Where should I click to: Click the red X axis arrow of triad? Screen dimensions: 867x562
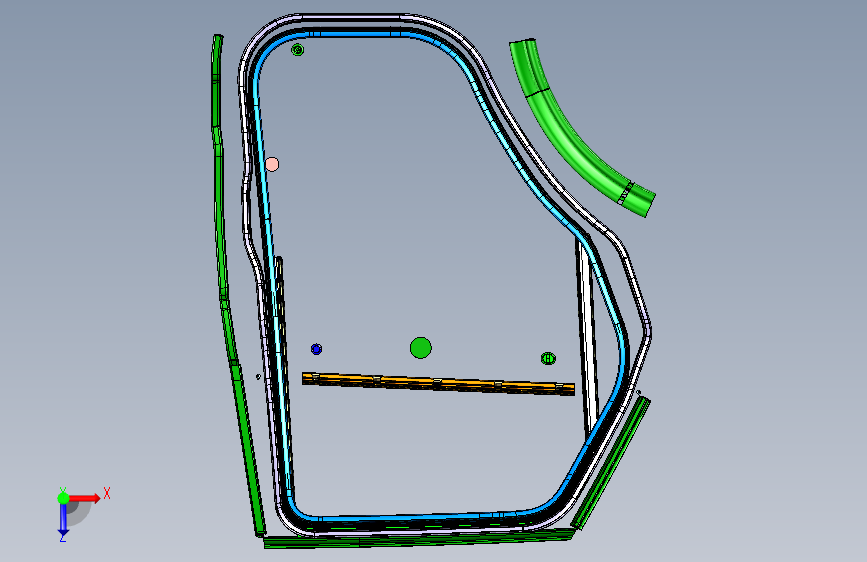click(x=84, y=498)
